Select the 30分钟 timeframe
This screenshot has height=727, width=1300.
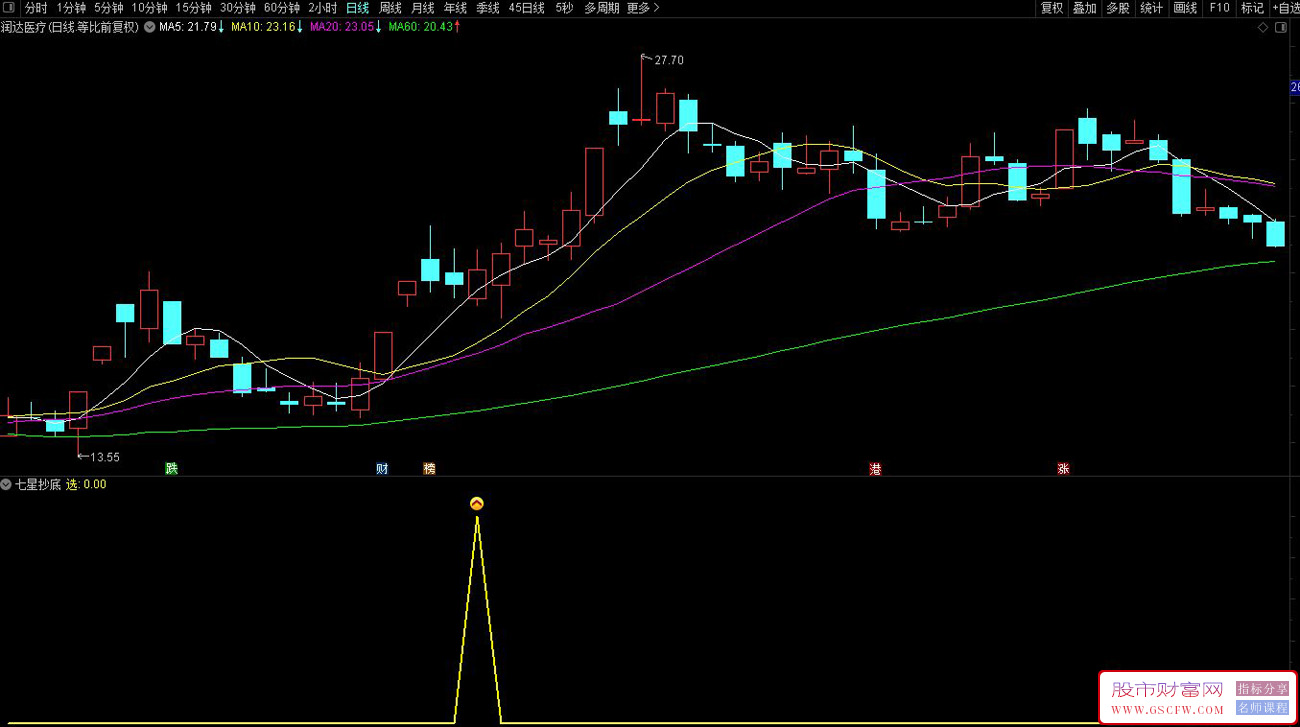coord(237,8)
